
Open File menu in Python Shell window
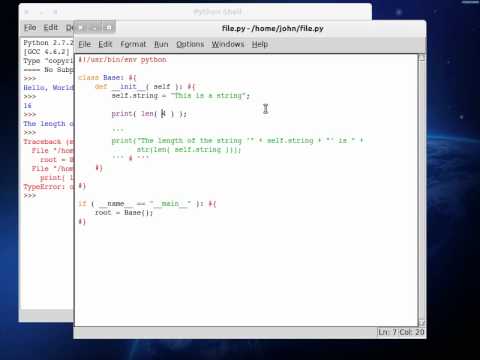click(x=30, y=27)
